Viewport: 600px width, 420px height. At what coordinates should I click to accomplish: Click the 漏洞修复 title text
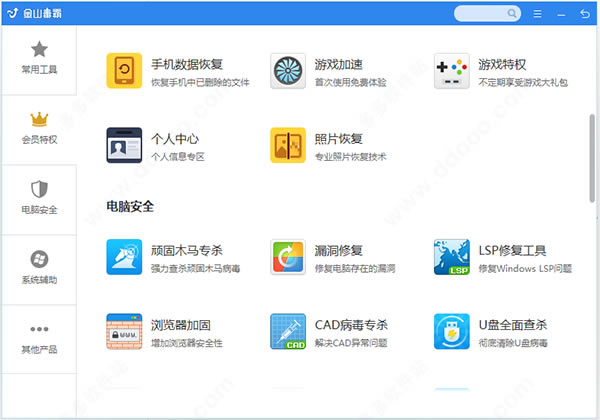click(339, 251)
